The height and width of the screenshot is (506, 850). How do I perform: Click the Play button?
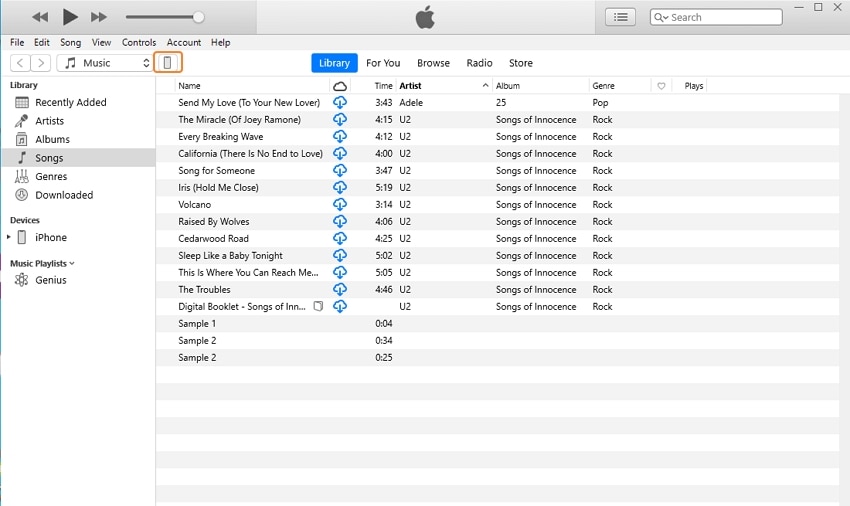click(x=70, y=17)
